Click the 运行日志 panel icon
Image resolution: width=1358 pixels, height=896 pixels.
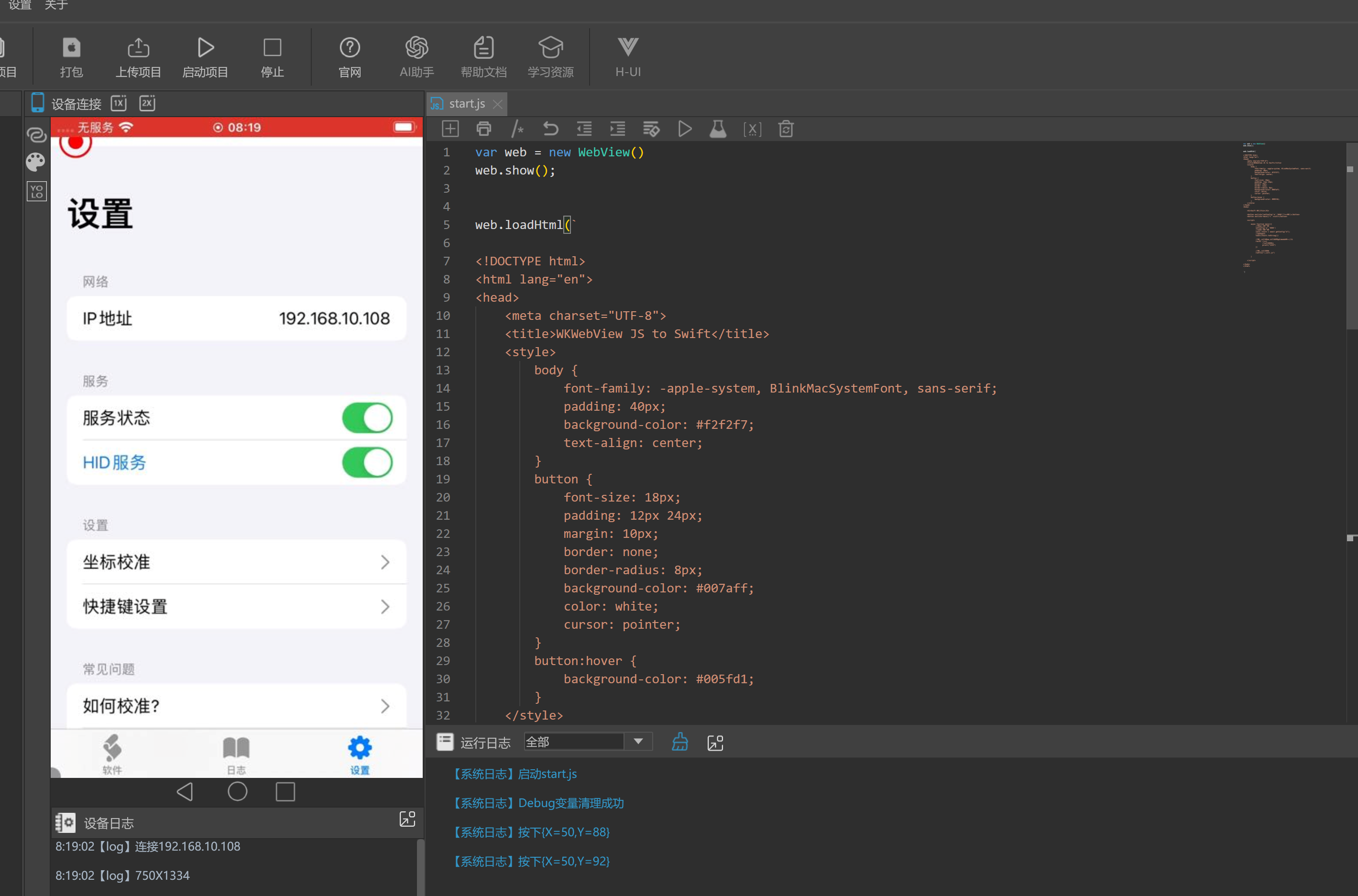[445, 742]
